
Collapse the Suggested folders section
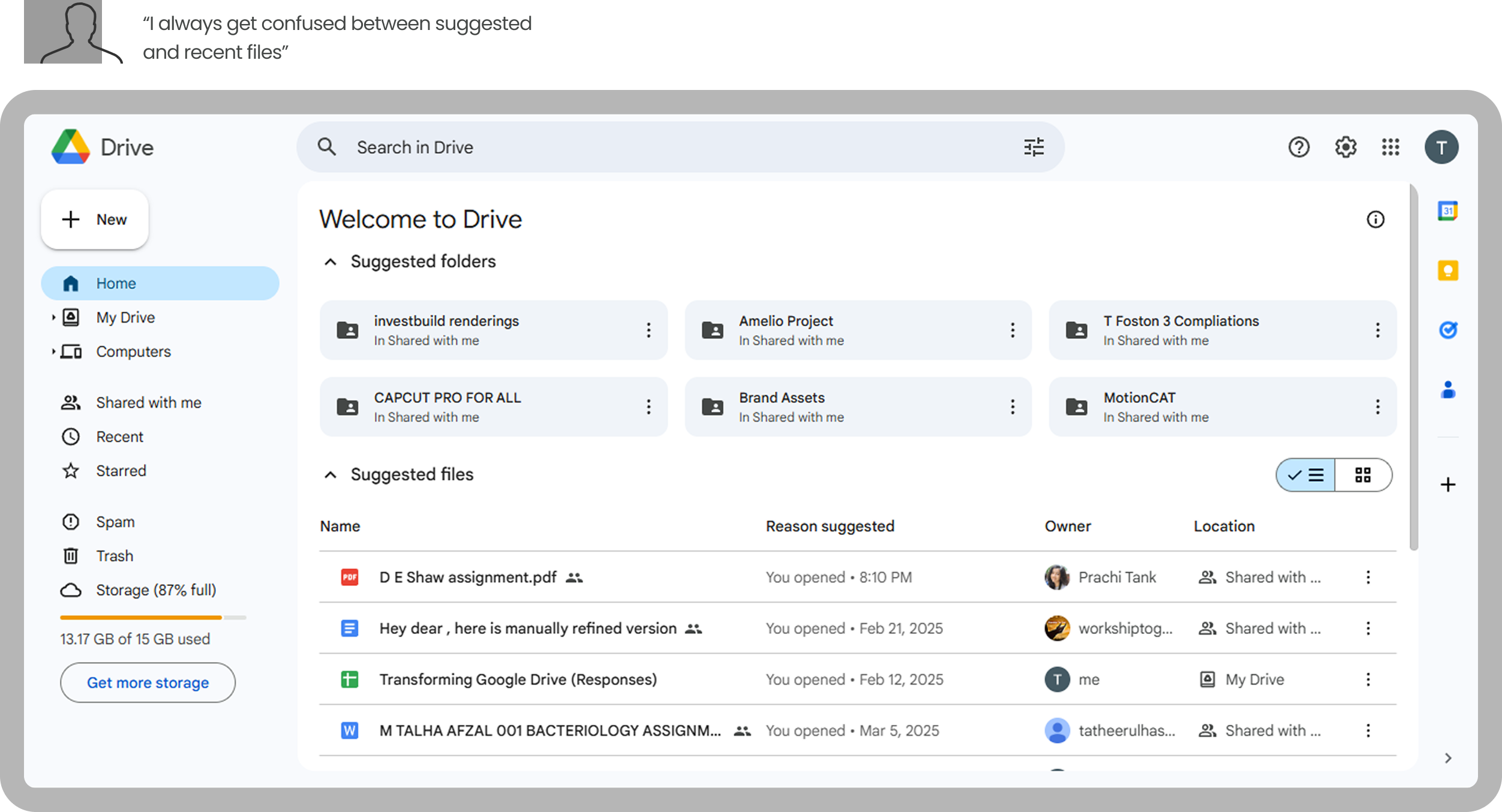331,262
